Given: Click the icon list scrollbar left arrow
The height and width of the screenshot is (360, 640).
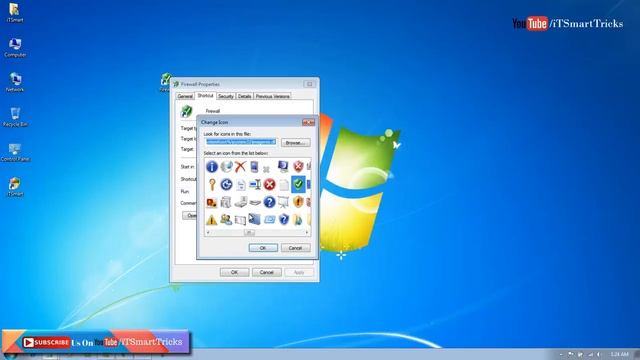Looking at the screenshot, I should point(208,232).
